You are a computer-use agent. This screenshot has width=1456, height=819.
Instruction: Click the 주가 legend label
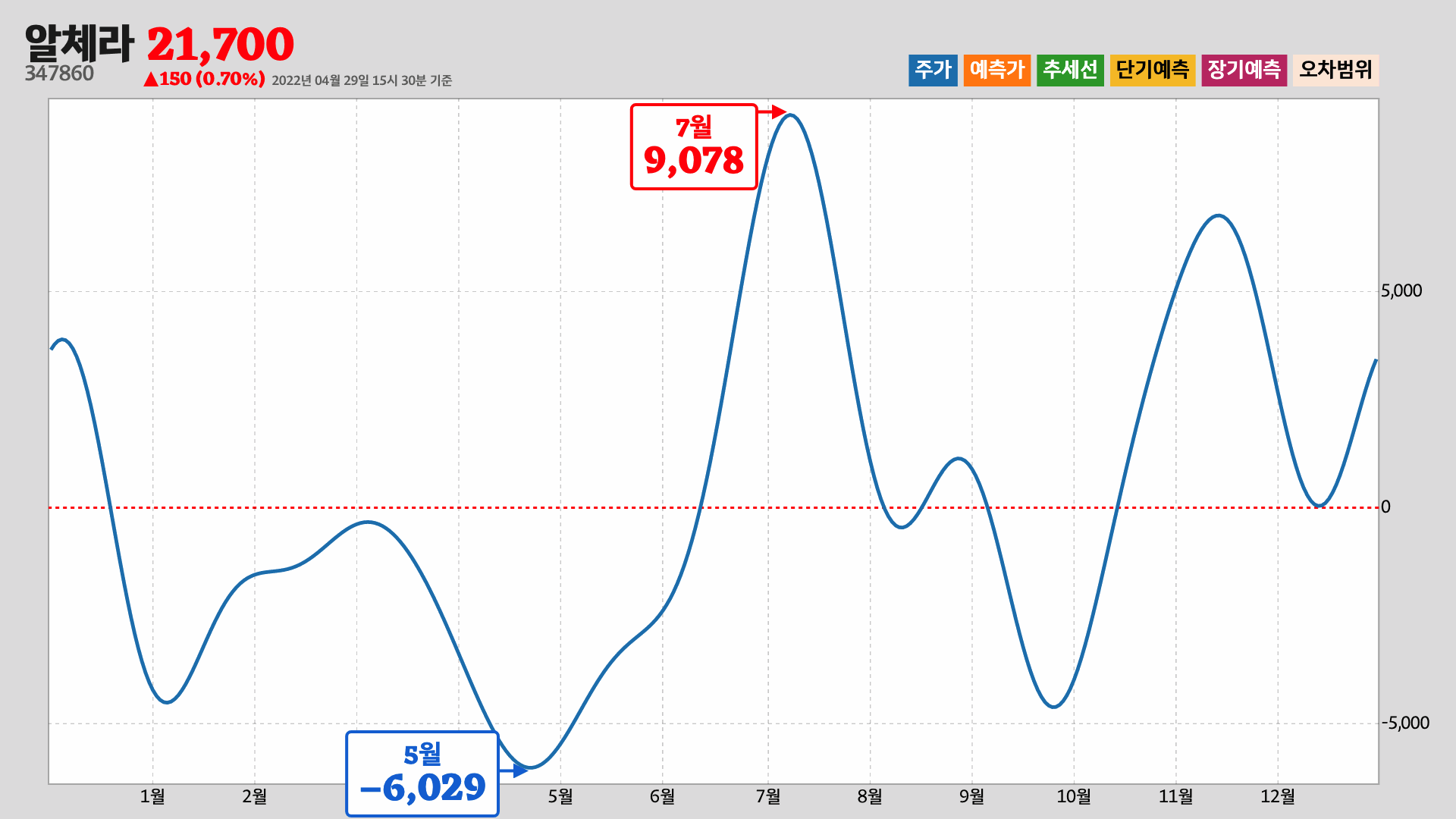(933, 70)
